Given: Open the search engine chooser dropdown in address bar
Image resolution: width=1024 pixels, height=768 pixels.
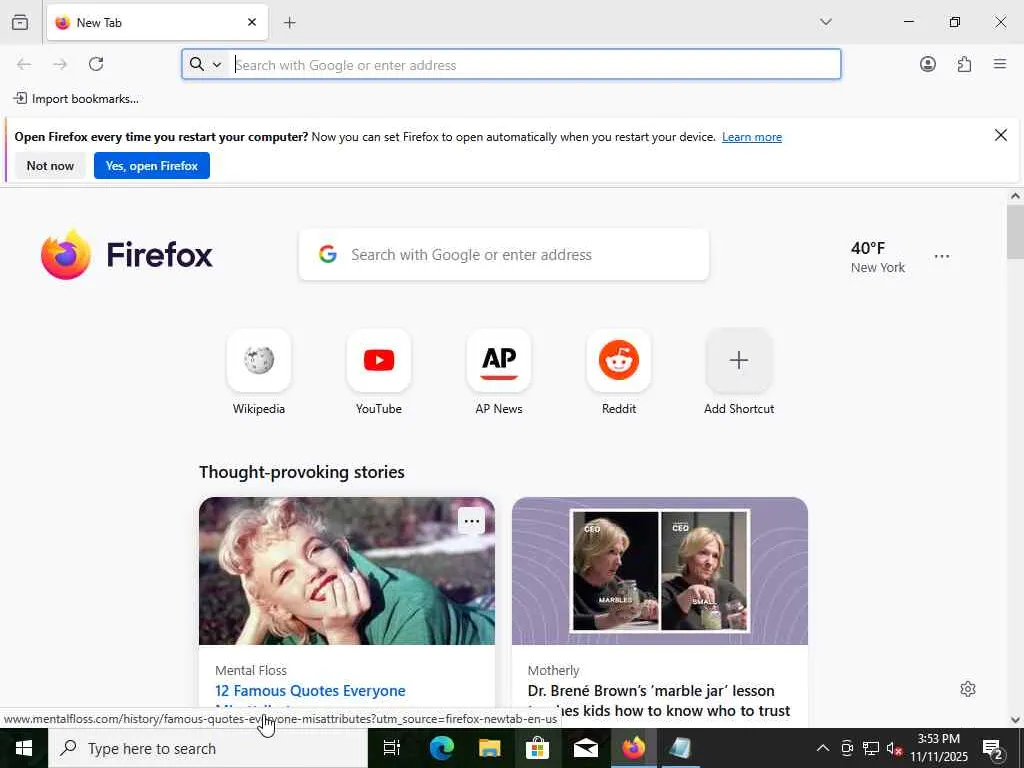Looking at the screenshot, I should tap(206, 64).
